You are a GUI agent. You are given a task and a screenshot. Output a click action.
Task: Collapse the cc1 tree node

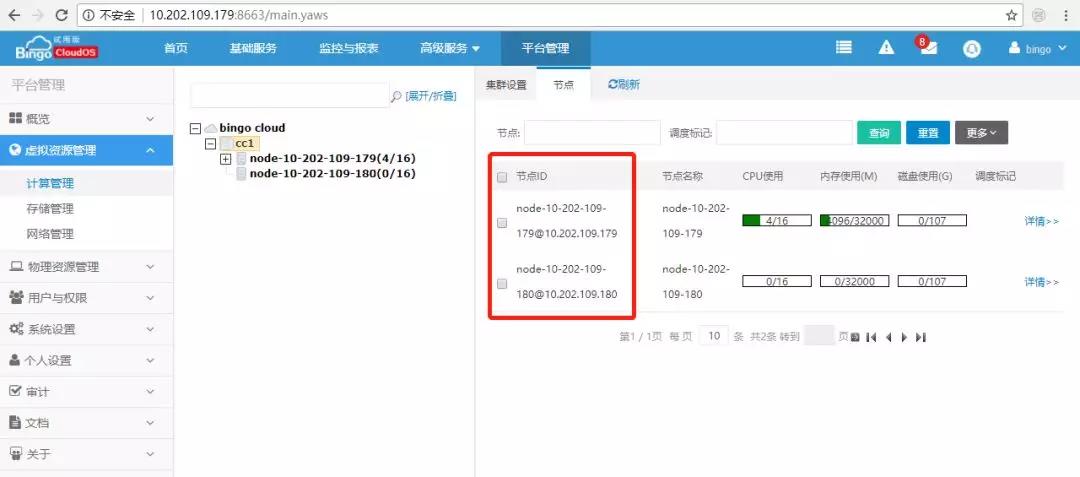(x=211, y=144)
